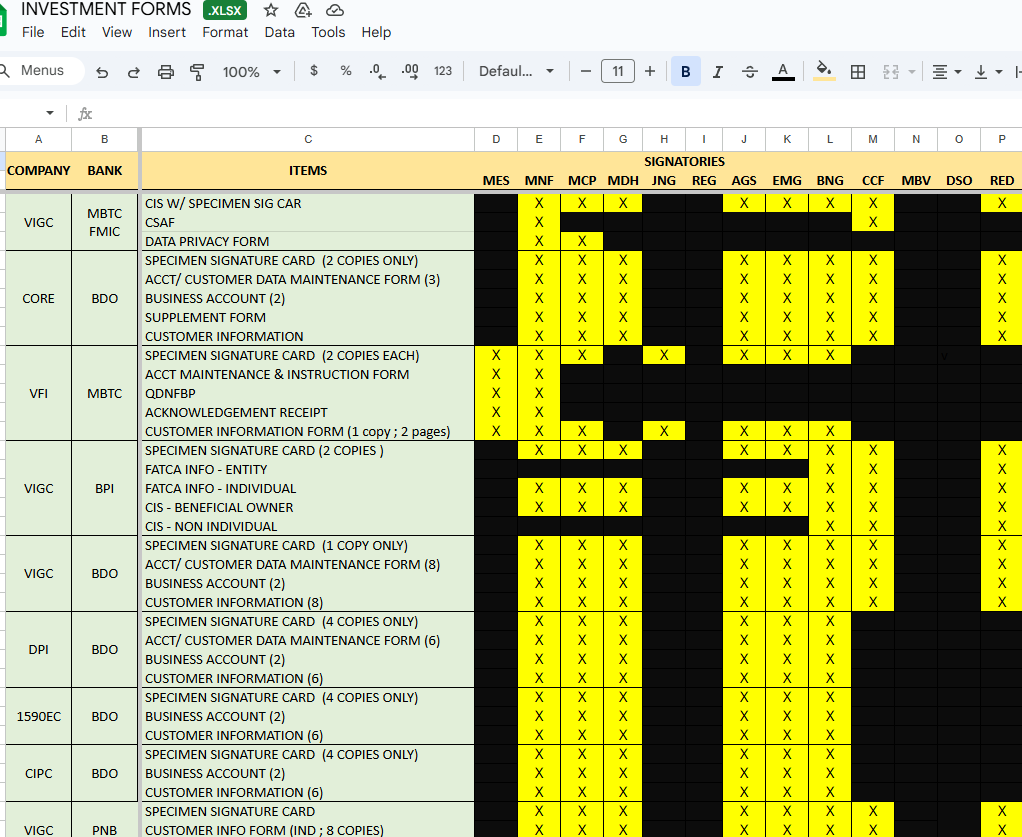The image size is (1022, 837).
Task: Select the DATA PRIVACY FORM cell
Action: [x=308, y=241]
